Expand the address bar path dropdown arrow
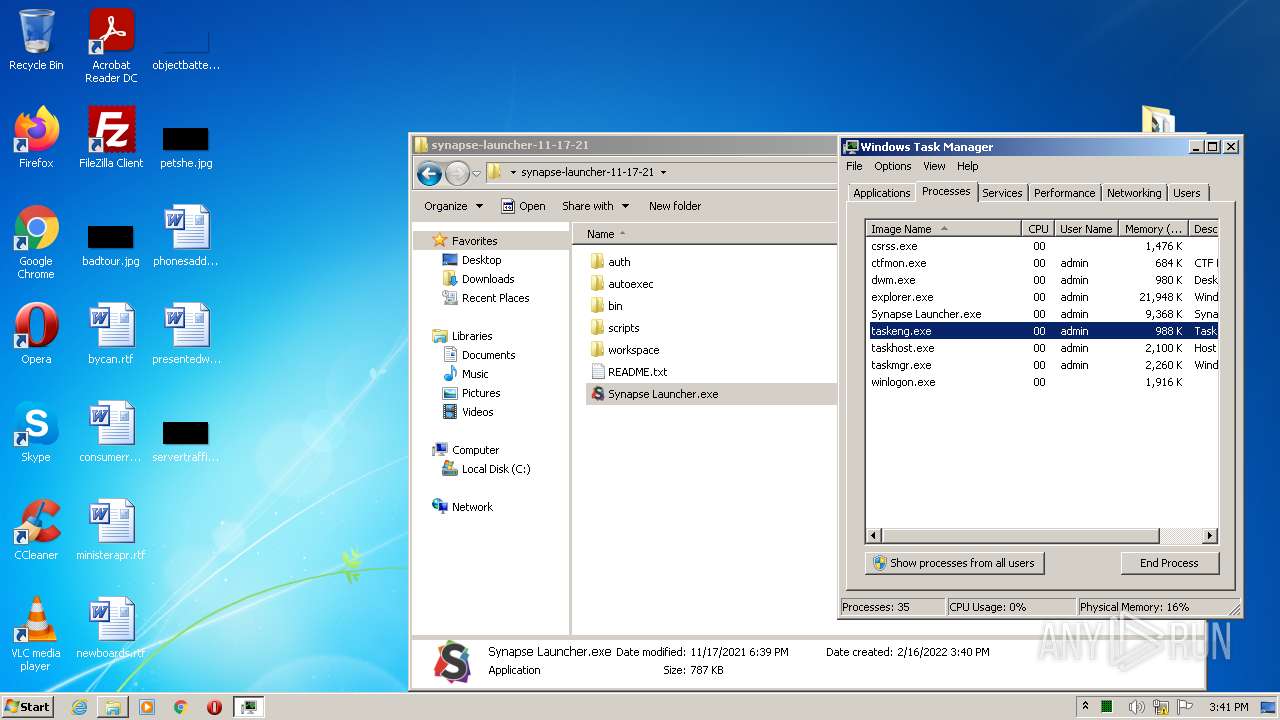The image size is (1280, 720). pyautogui.click(x=663, y=172)
